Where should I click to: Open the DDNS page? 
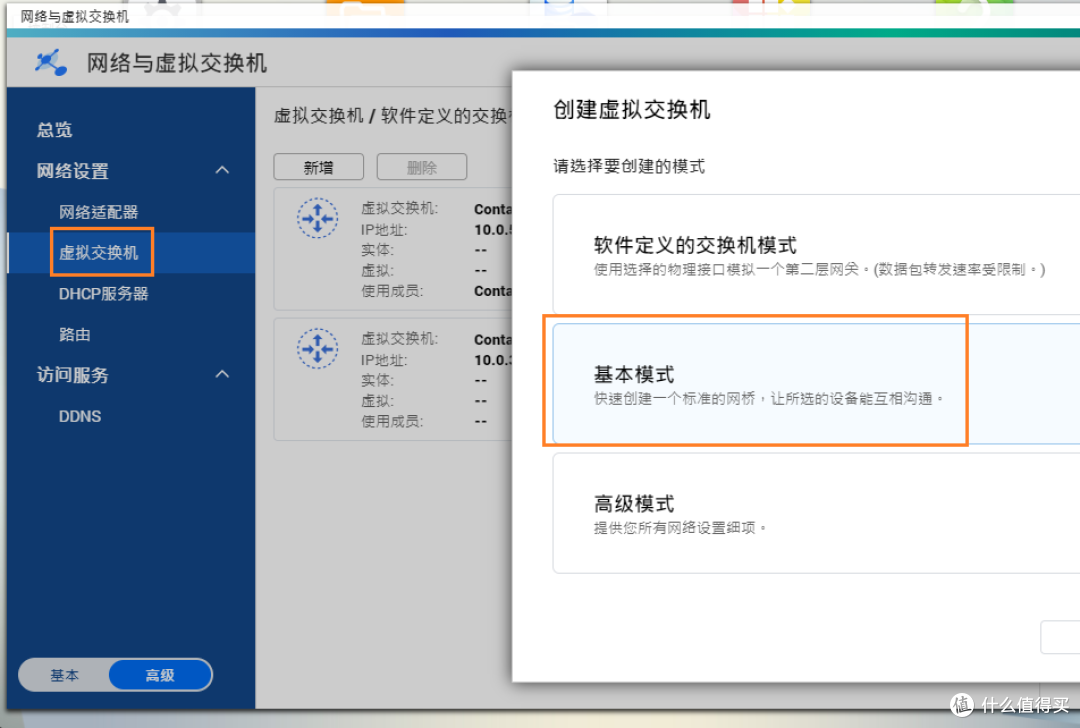(x=80, y=417)
